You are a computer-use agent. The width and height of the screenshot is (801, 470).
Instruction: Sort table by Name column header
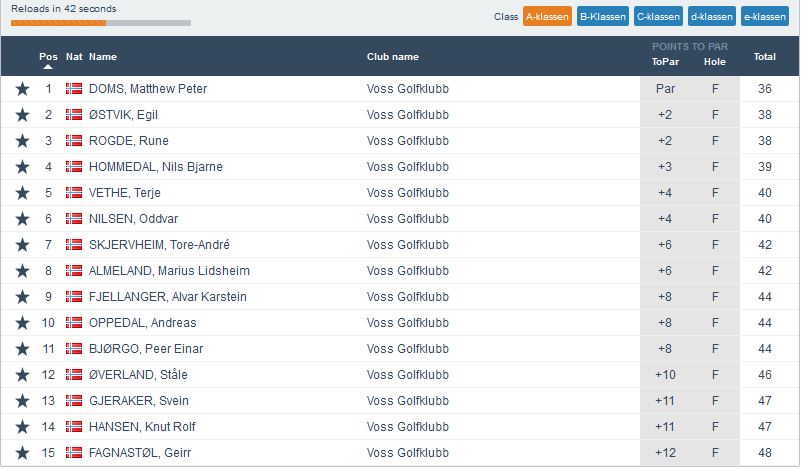(x=103, y=57)
